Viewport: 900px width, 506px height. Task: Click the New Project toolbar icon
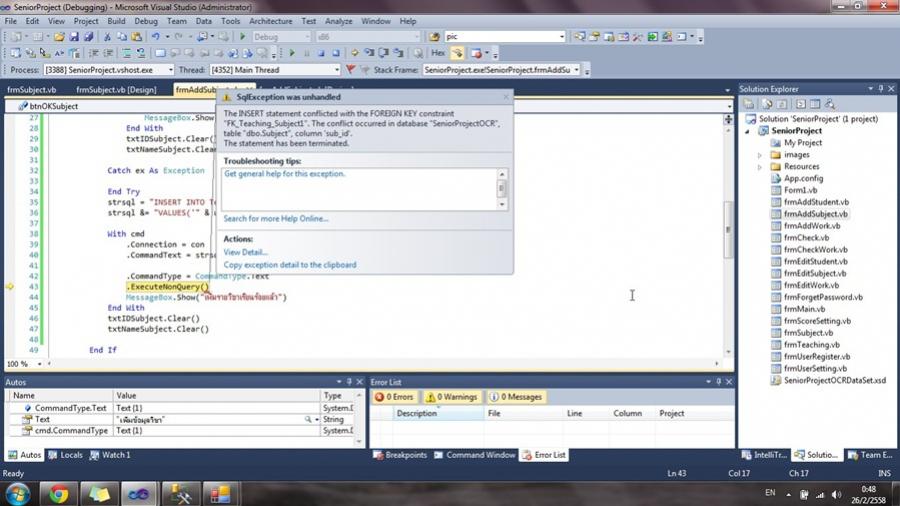pos(16,37)
